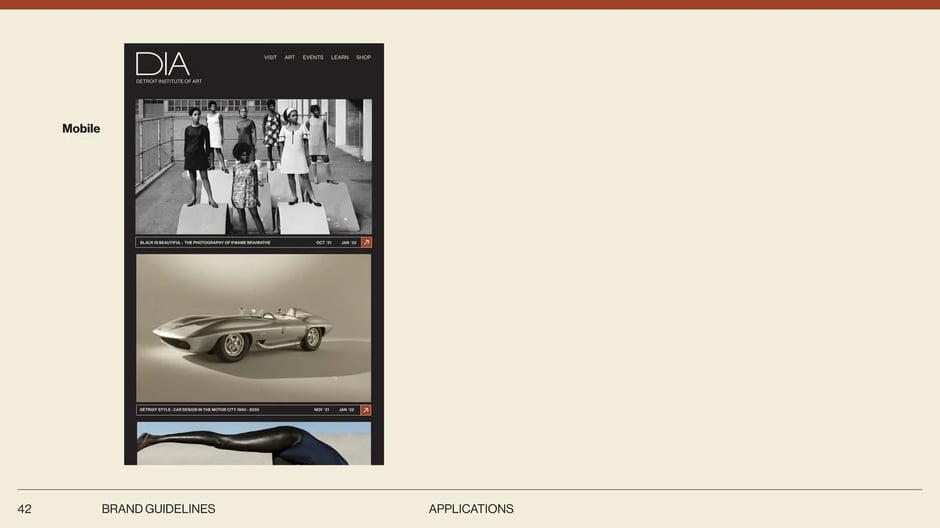This screenshot has width=940, height=528.
Task: Click 'Detroit Style - Car Design' caption text
Action: point(200,410)
